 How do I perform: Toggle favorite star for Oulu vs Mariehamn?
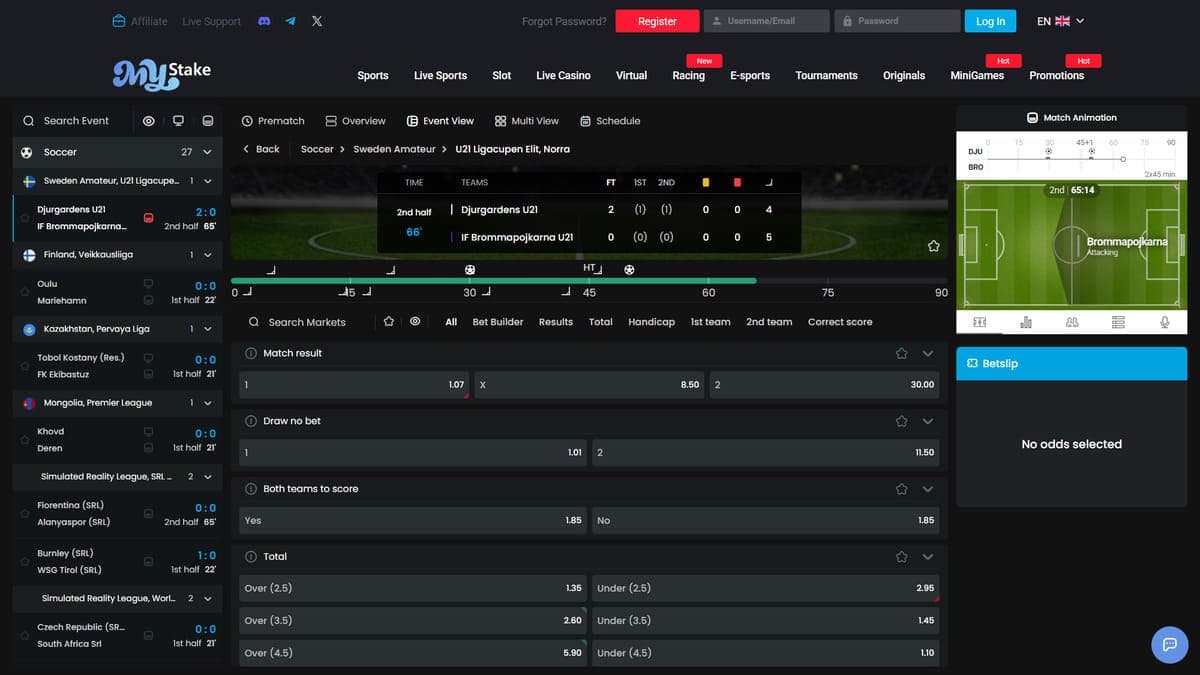[25, 292]
